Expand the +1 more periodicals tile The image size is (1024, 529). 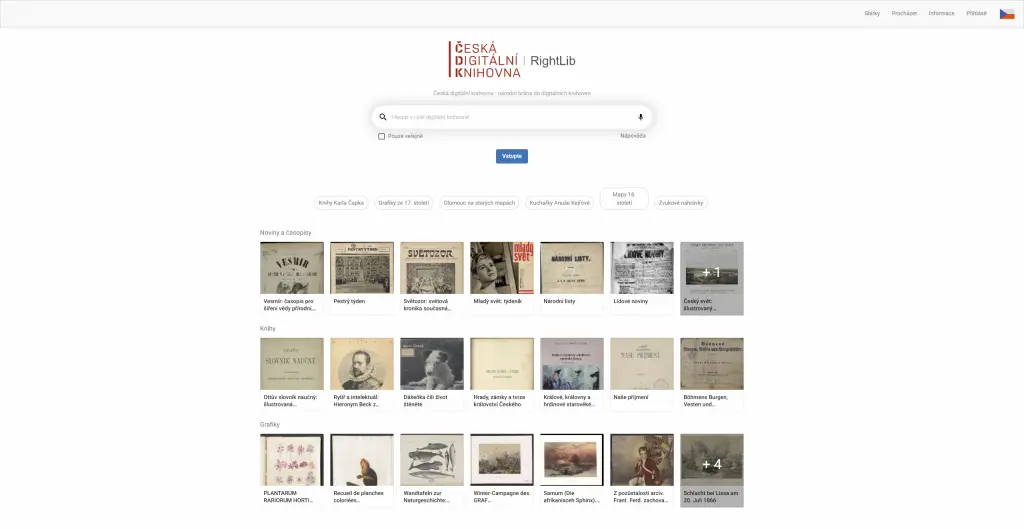click(711, 278)
